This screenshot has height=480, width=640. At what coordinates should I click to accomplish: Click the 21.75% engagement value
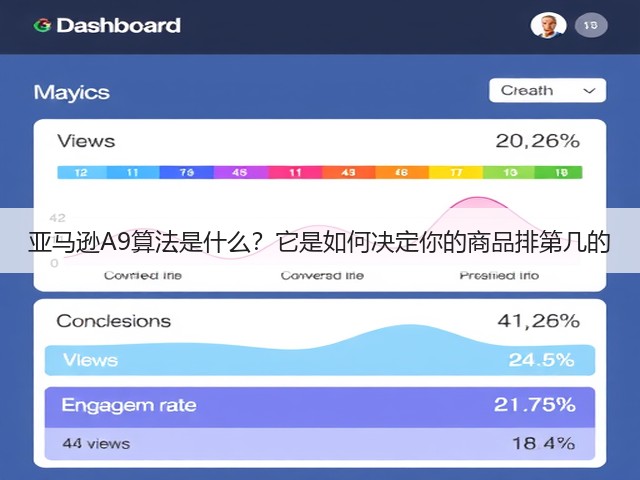tap(535, 405)
